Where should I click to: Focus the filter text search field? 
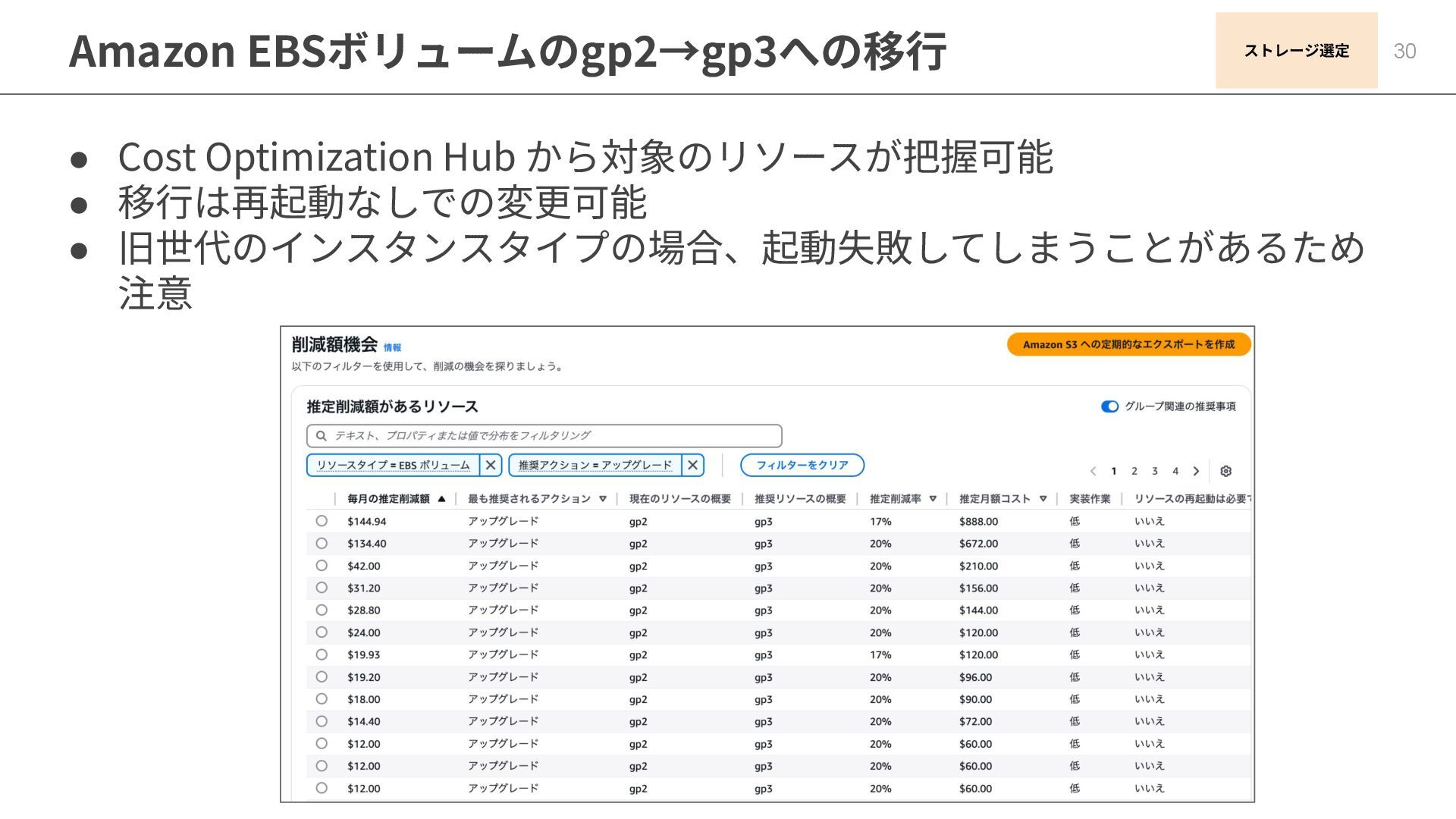coord(544,435)
